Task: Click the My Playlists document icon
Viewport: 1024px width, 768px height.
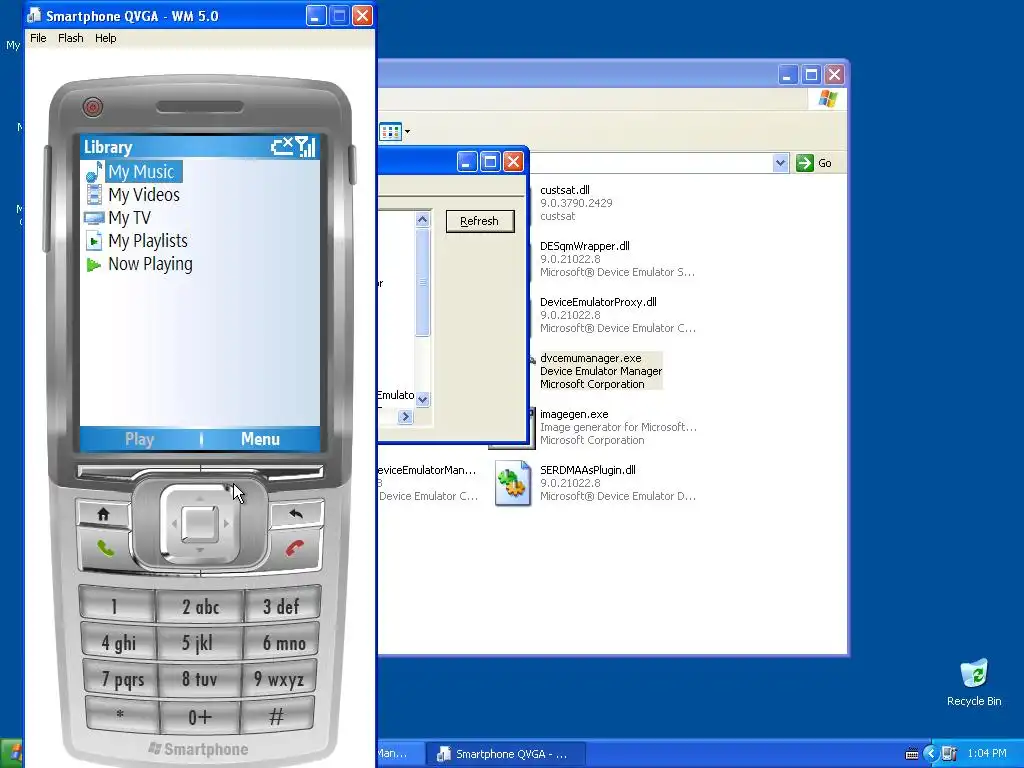Action: [94, 241]
